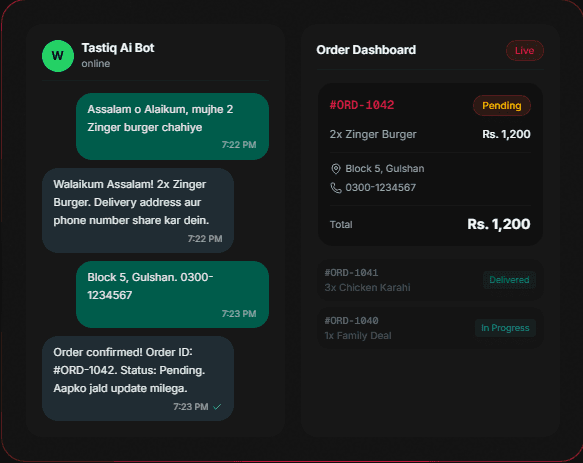Click the Order Dashboard heading
The image size is (583, 463).
366,50
